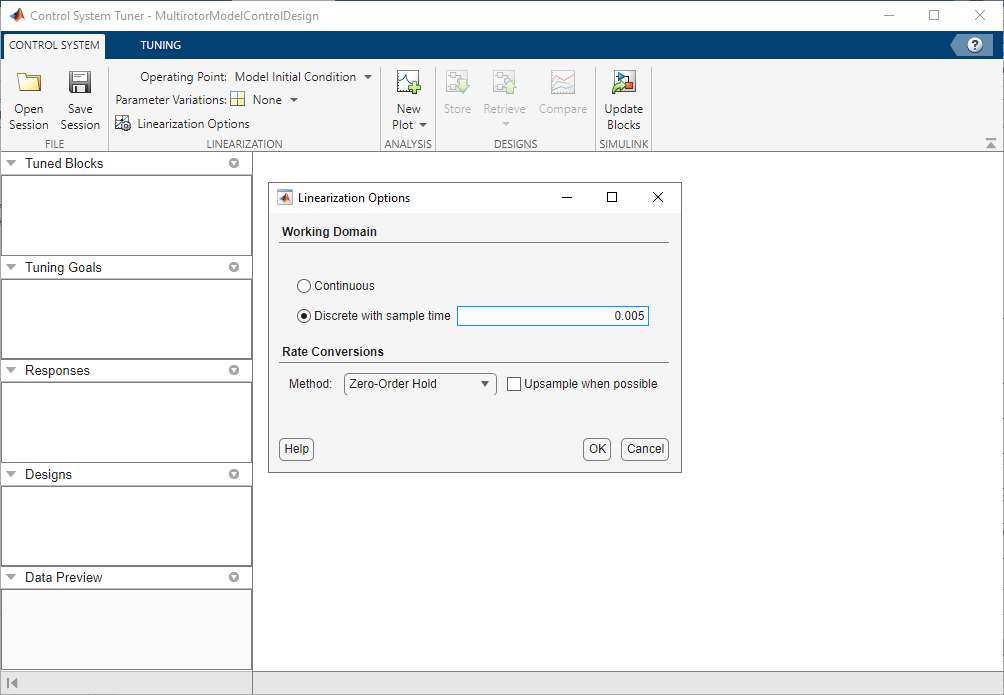Click the Store design icon
Image resolution: width=1004 pixels, height=695 pixels.
457,82
